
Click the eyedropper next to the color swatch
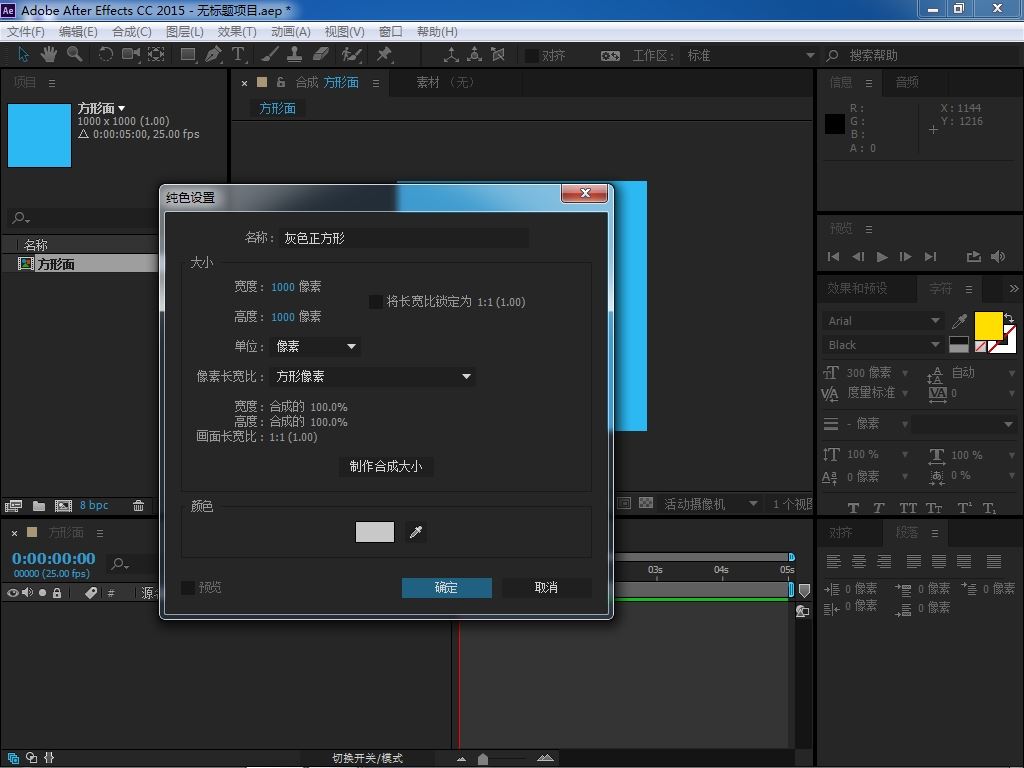pyautogui.click(x=416, y=533)
